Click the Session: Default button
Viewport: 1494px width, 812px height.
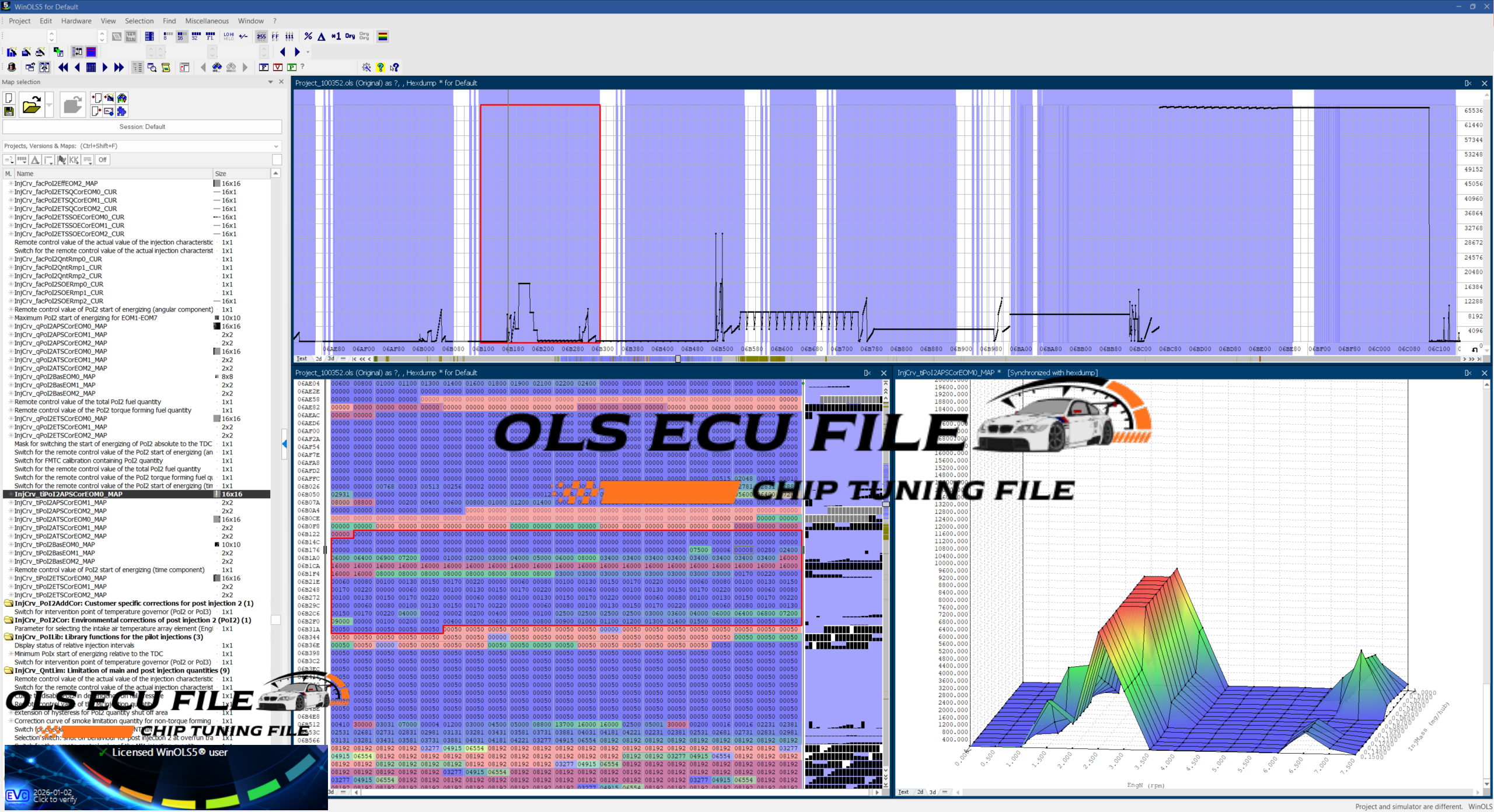tap(142, 127)
